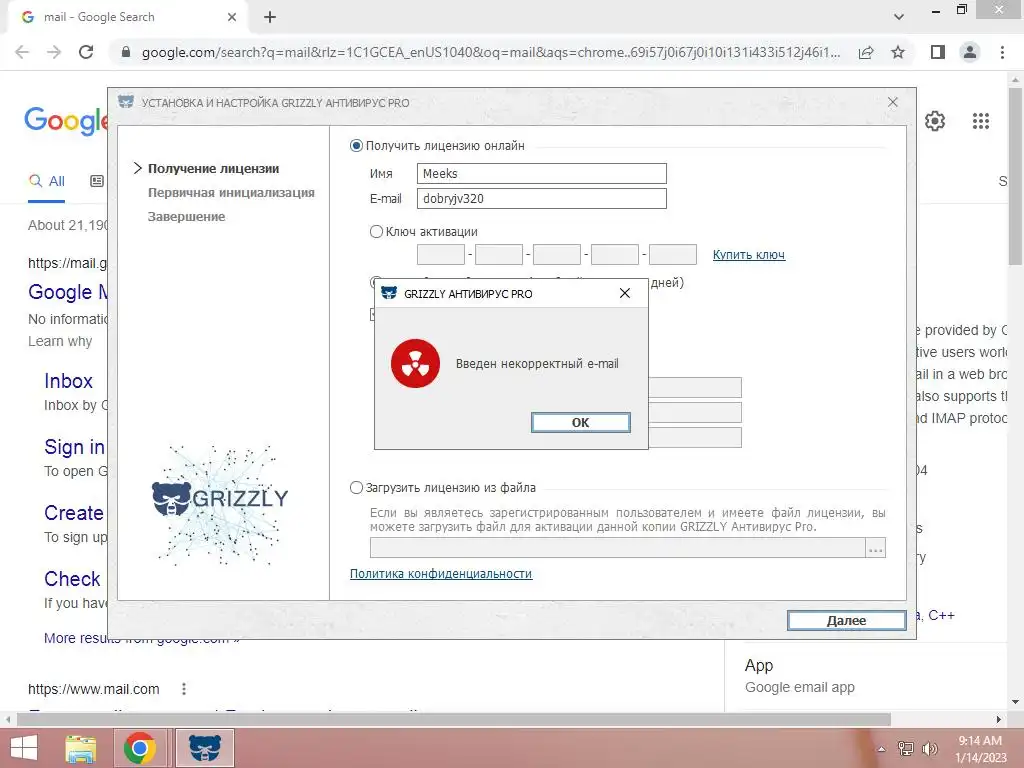This screenshot has width=1024, height=768.
Task: Select the All search tab
Action: 46,182
